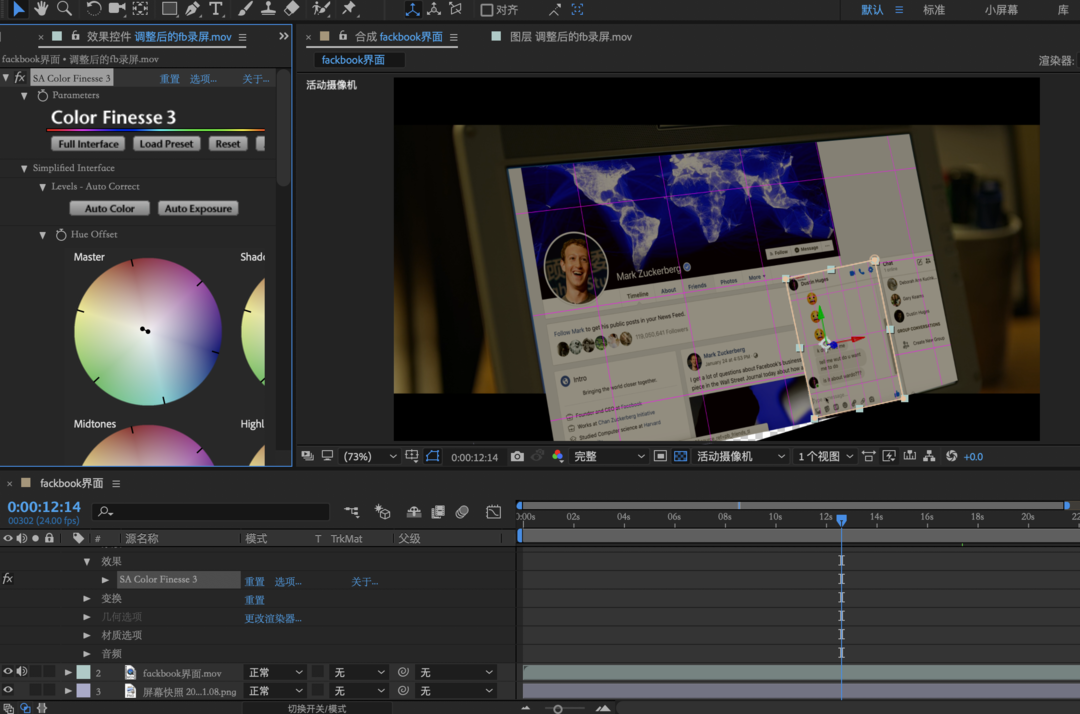Screen dimensions: 1080x714
Task: Click the Master hue offset color wheel
Action: tap(147, 331)
